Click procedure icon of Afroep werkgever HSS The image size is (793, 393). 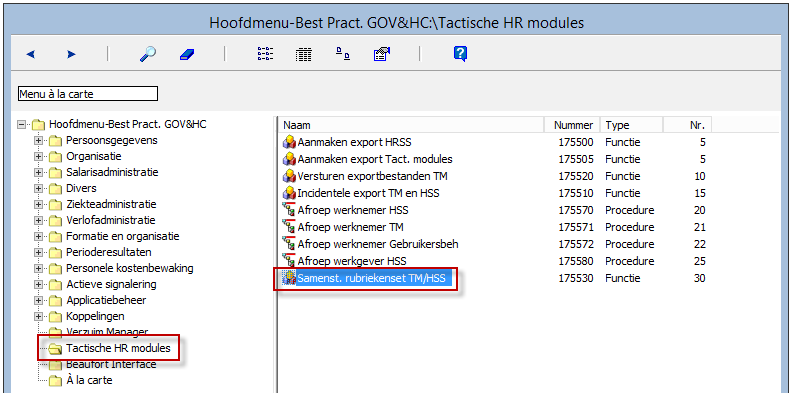289,261
